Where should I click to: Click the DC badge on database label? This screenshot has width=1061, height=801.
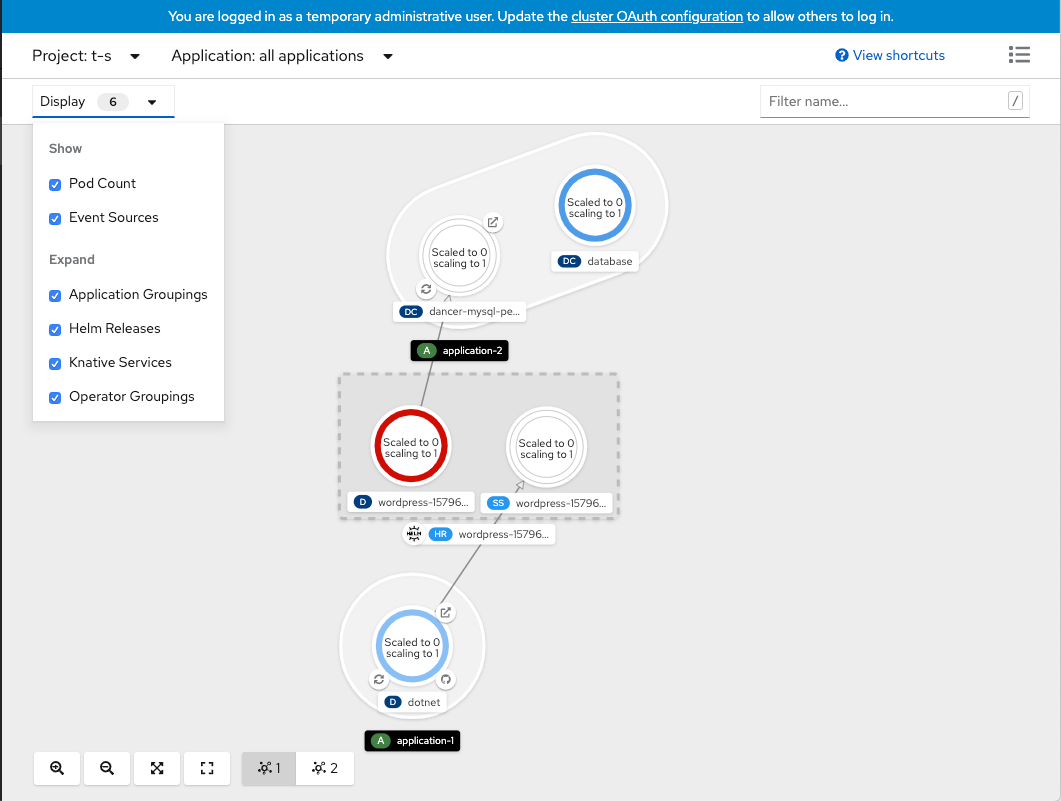pyautogui.click(x=569, y=261)
